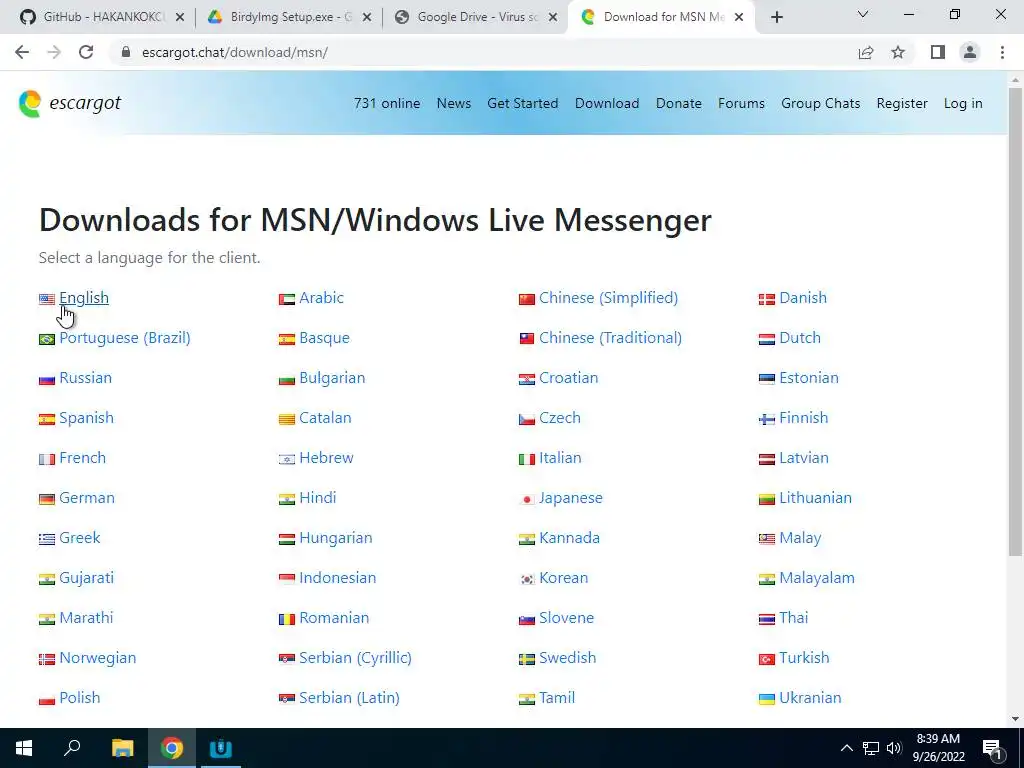
Task: Choose the Lithuanian language link
Action: pyautogui.click(x=815, y=498)
